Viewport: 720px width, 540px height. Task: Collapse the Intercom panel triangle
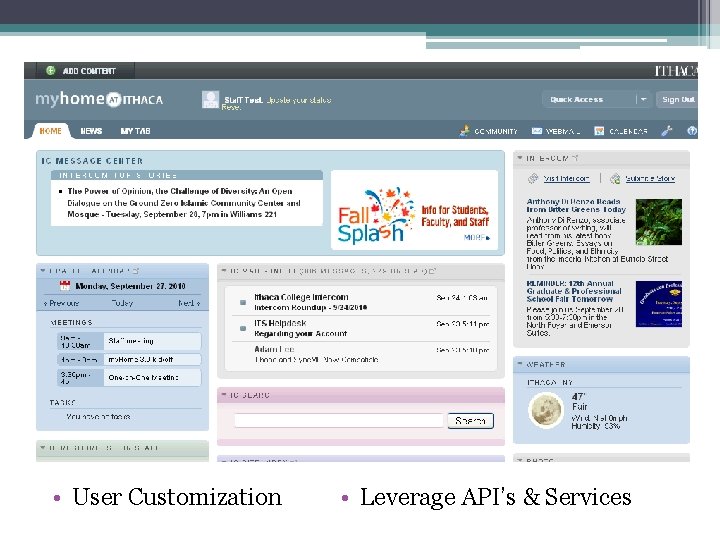(x=520, y=158)
